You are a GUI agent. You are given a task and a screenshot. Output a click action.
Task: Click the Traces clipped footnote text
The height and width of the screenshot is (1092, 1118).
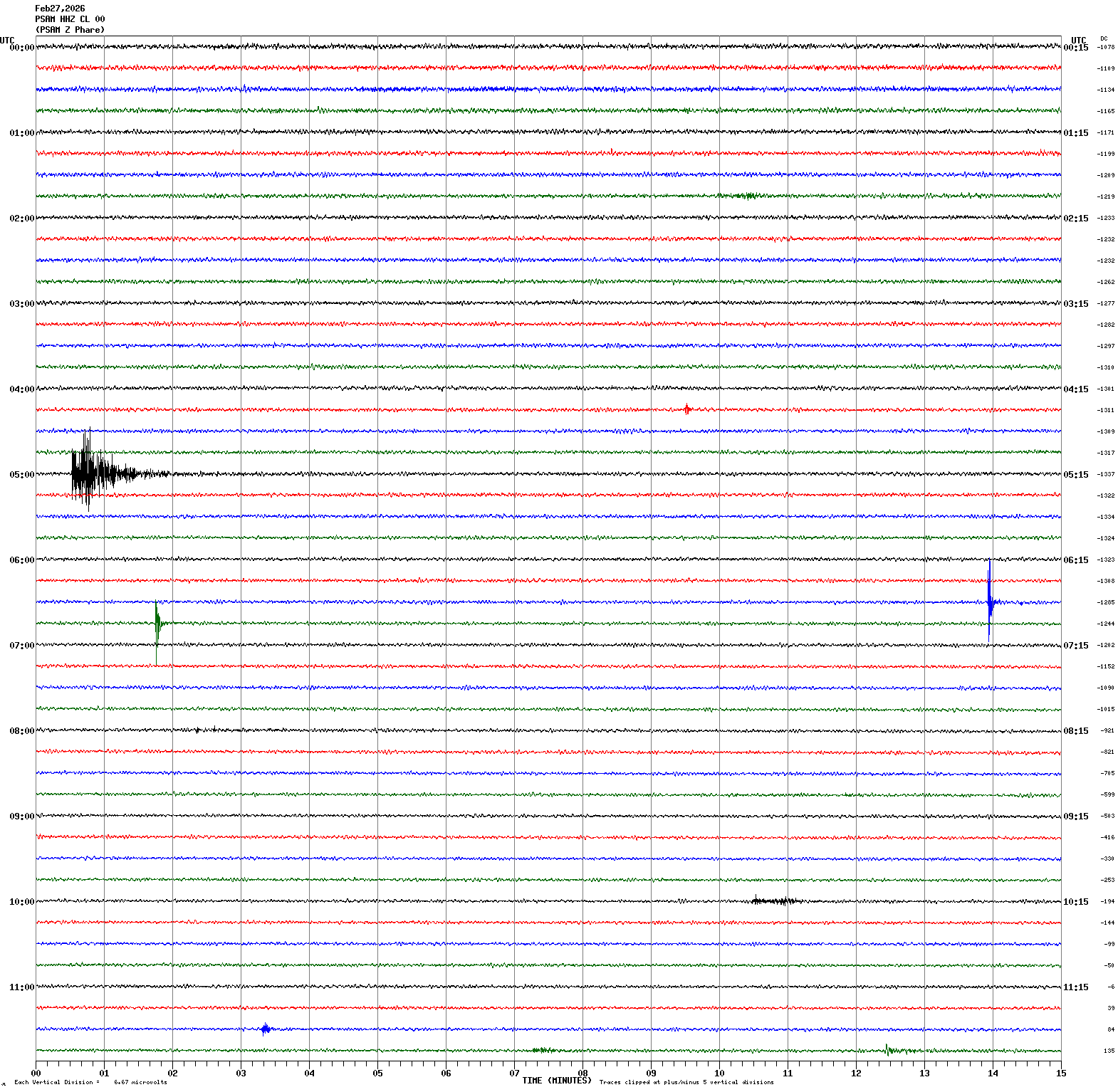coord(686,1082)
